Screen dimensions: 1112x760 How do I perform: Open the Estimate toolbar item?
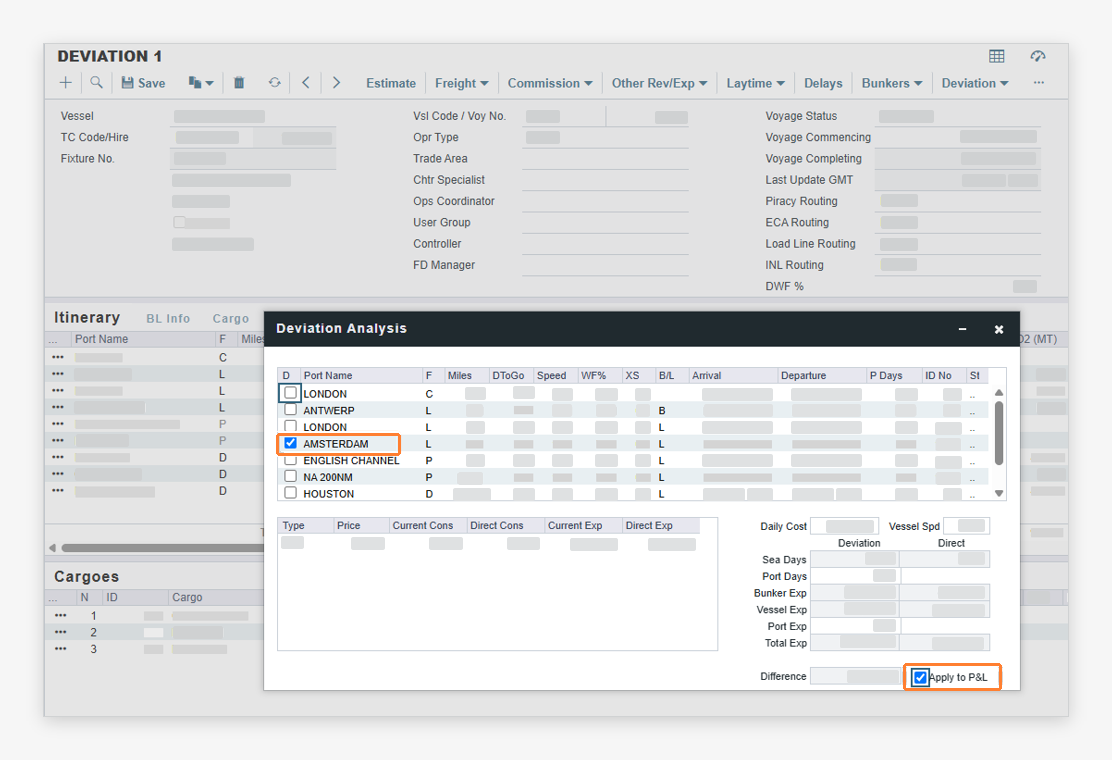coord(391,83)
